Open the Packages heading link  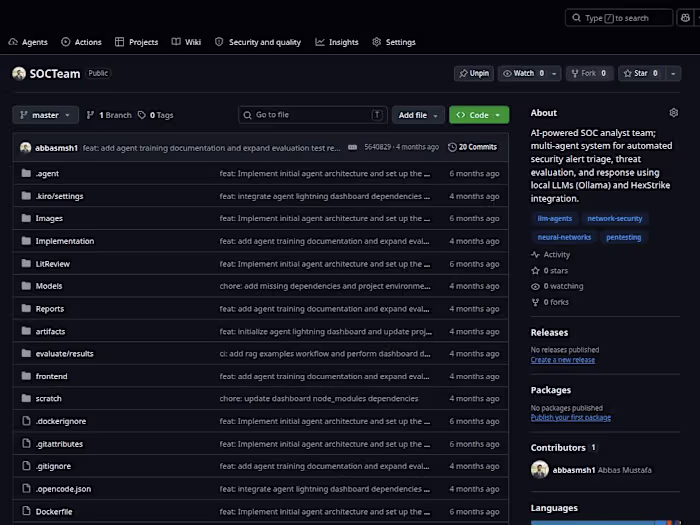(550, 390)
